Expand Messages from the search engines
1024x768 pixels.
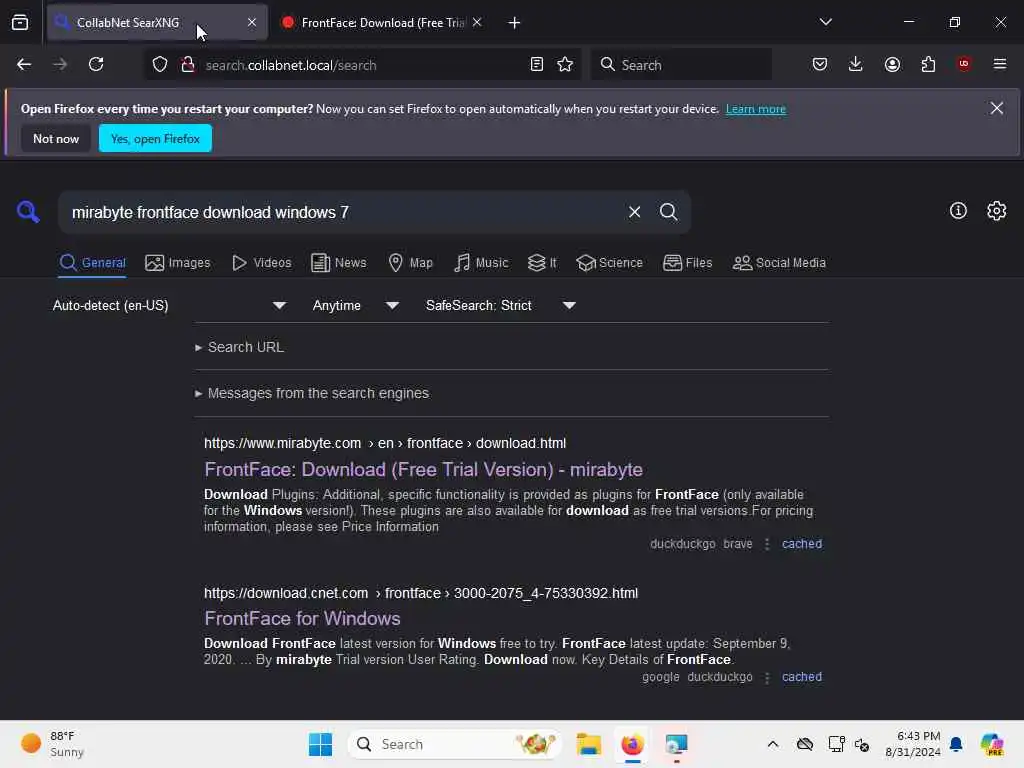pyautogui.click(x=312, y=393)
